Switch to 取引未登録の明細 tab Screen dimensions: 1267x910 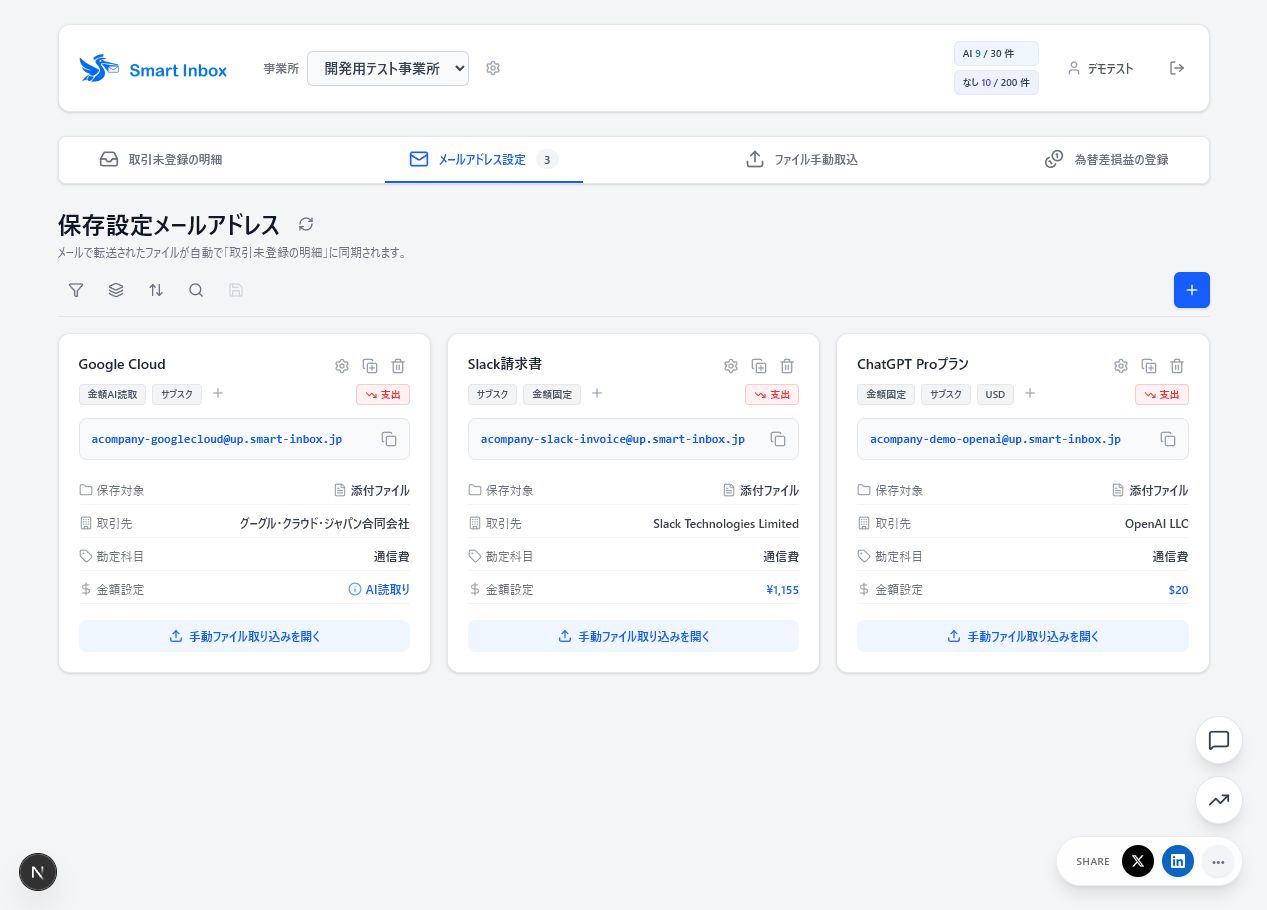[x=161, y=159]
